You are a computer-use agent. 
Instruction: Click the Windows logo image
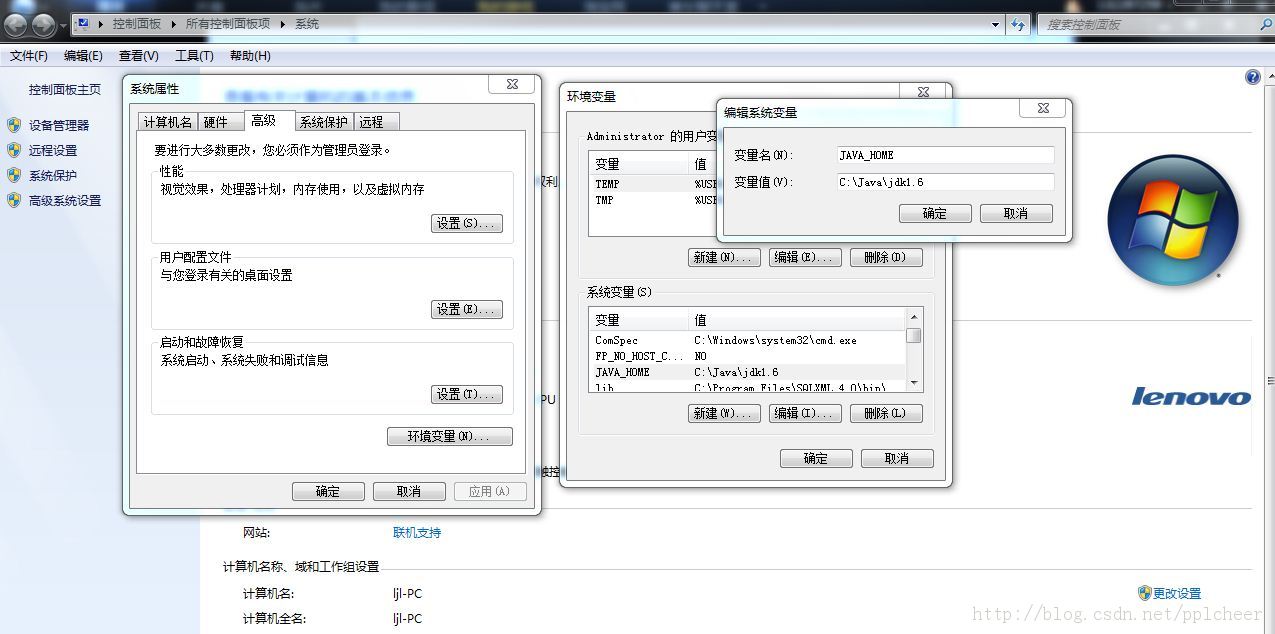point(1173,221)
